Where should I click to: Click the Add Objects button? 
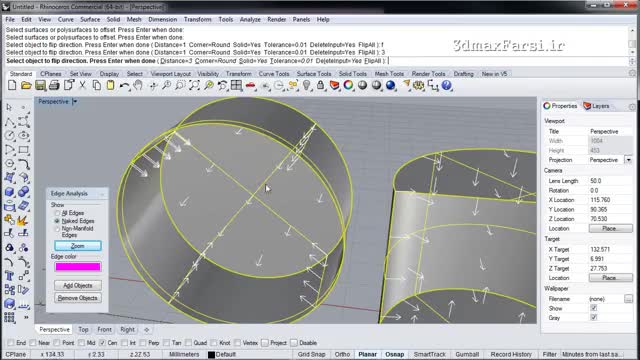78,285
